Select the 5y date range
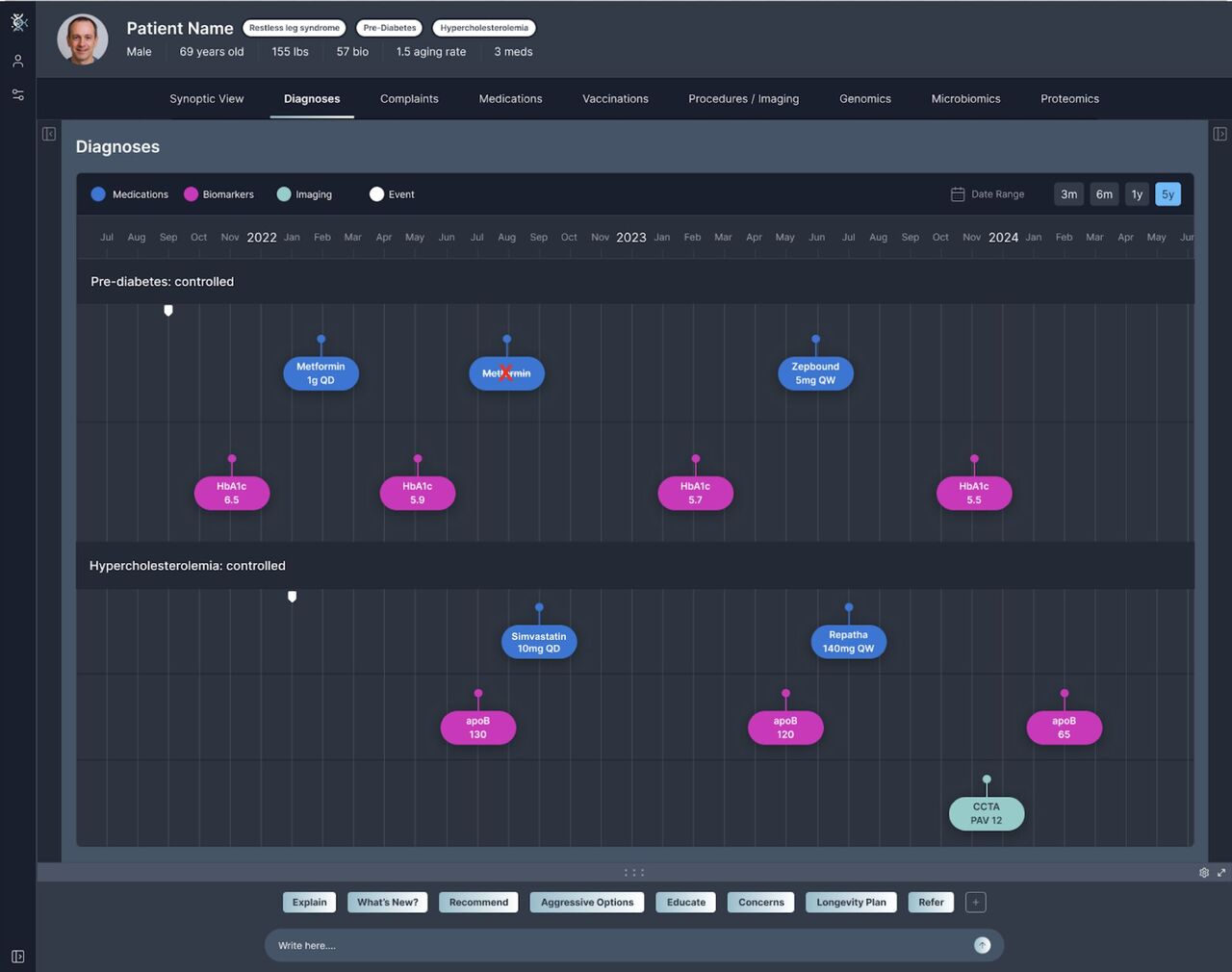This screenshot has width=1232, height=972. point(1168,194)
